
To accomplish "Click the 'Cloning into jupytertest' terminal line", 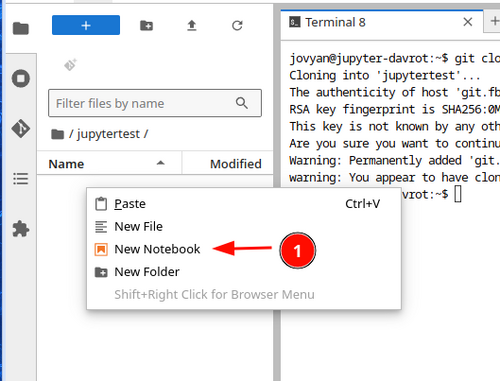I will pyautogui.click(x=385, y=75).
